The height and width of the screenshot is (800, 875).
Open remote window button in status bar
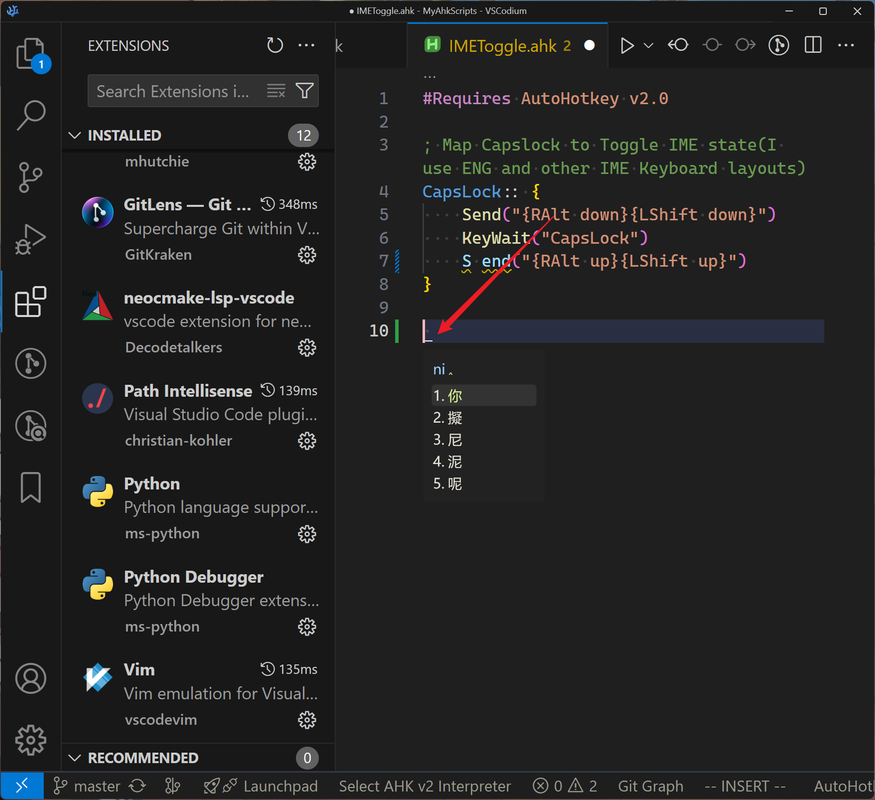tap(22, 786)
